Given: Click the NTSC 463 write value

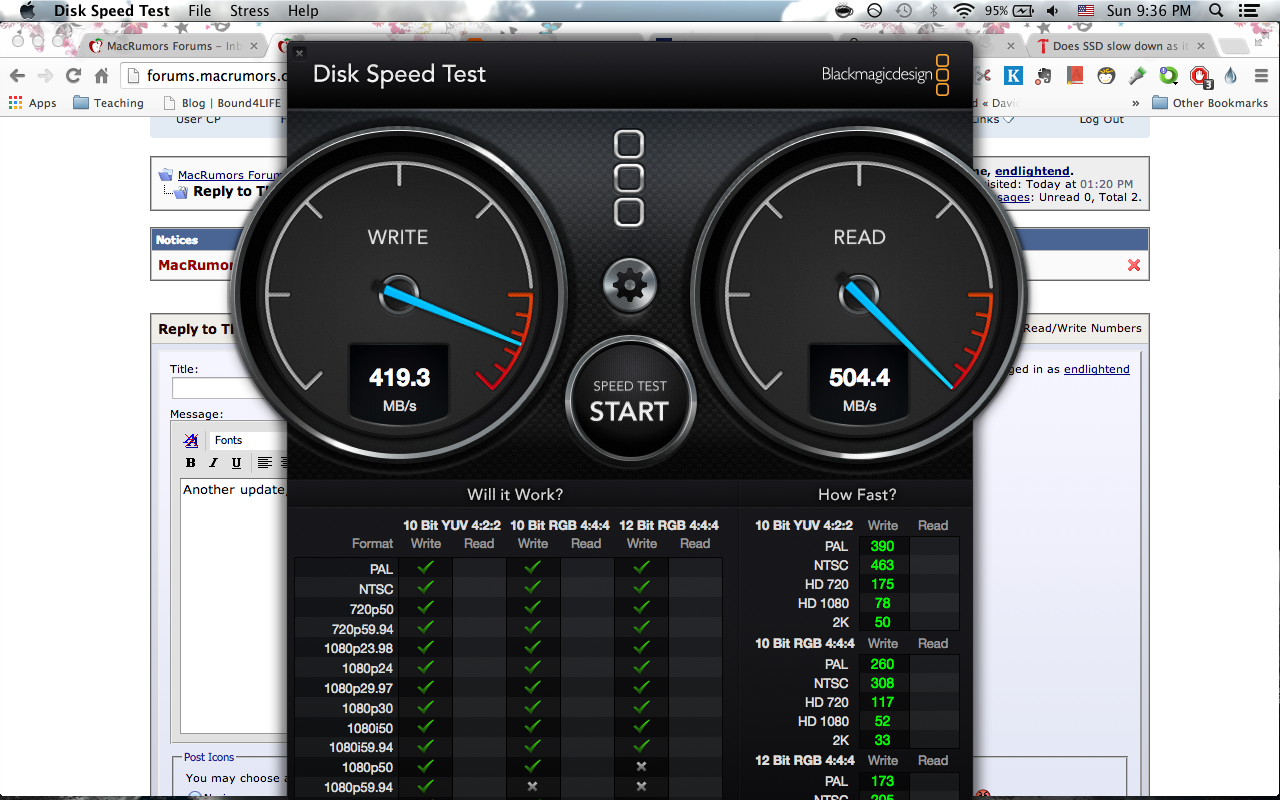Looking at the screenshot, I should (x=882, y=565).
